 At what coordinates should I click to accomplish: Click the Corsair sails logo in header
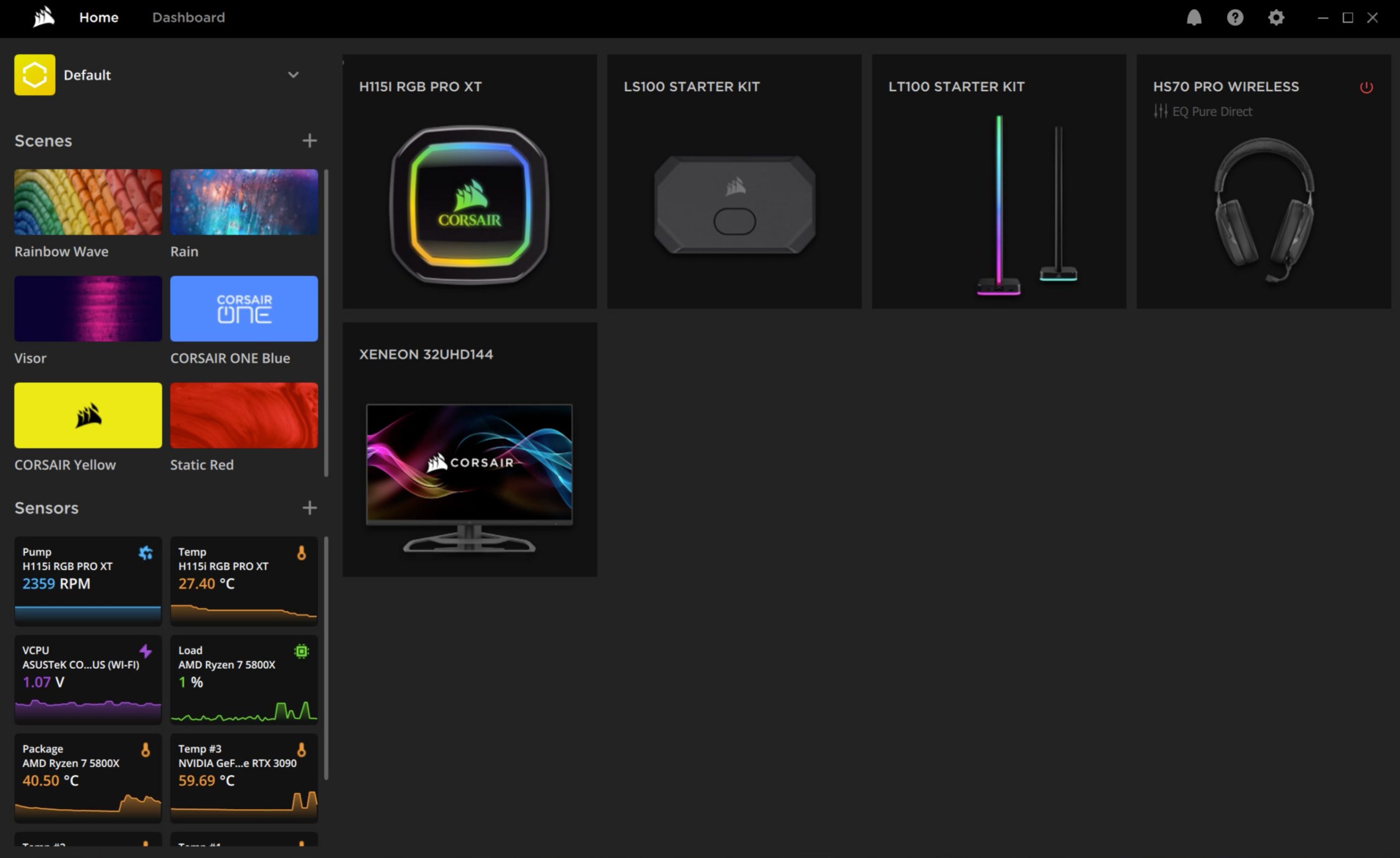44,17
